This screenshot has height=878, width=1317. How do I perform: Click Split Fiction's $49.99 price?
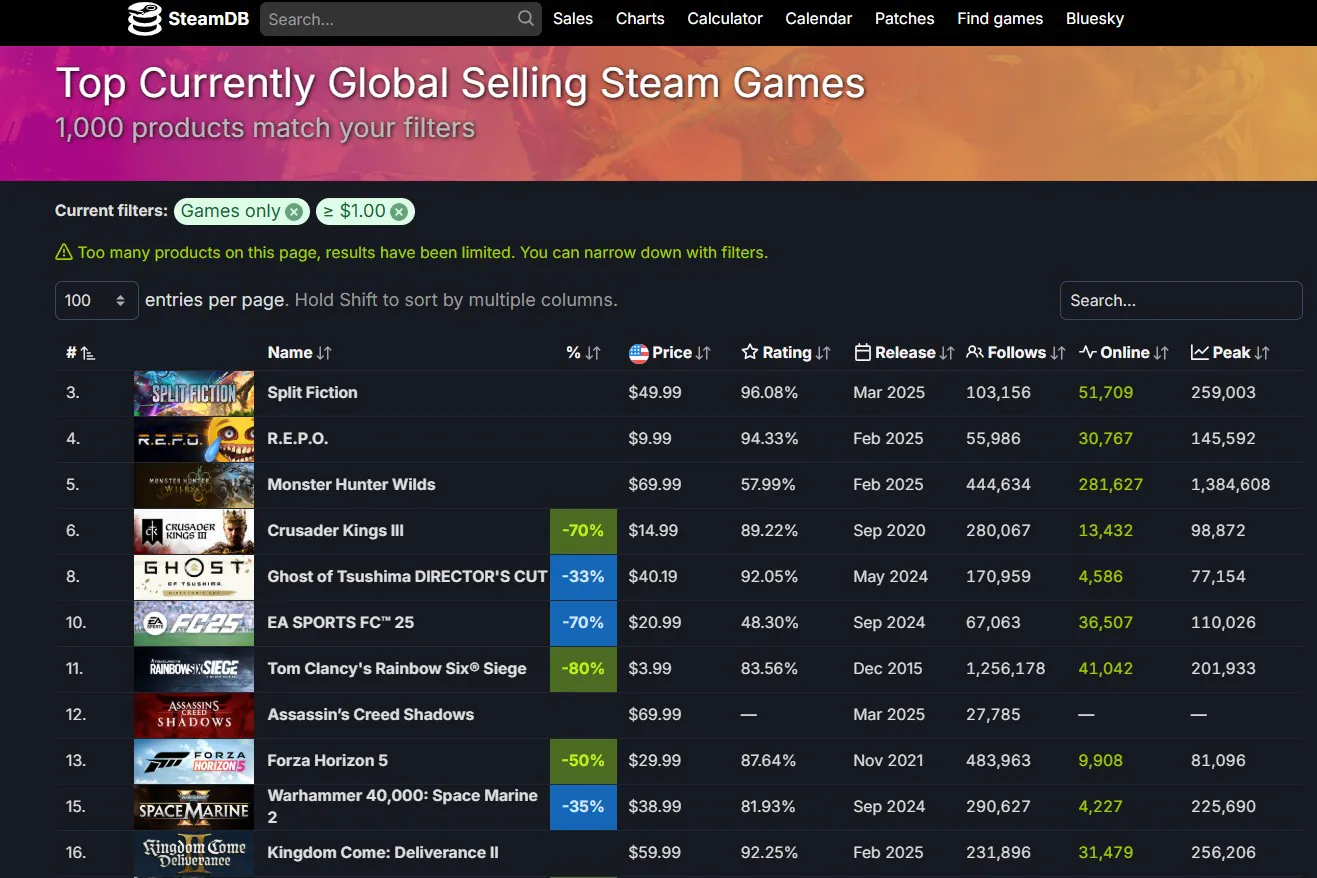655,393
